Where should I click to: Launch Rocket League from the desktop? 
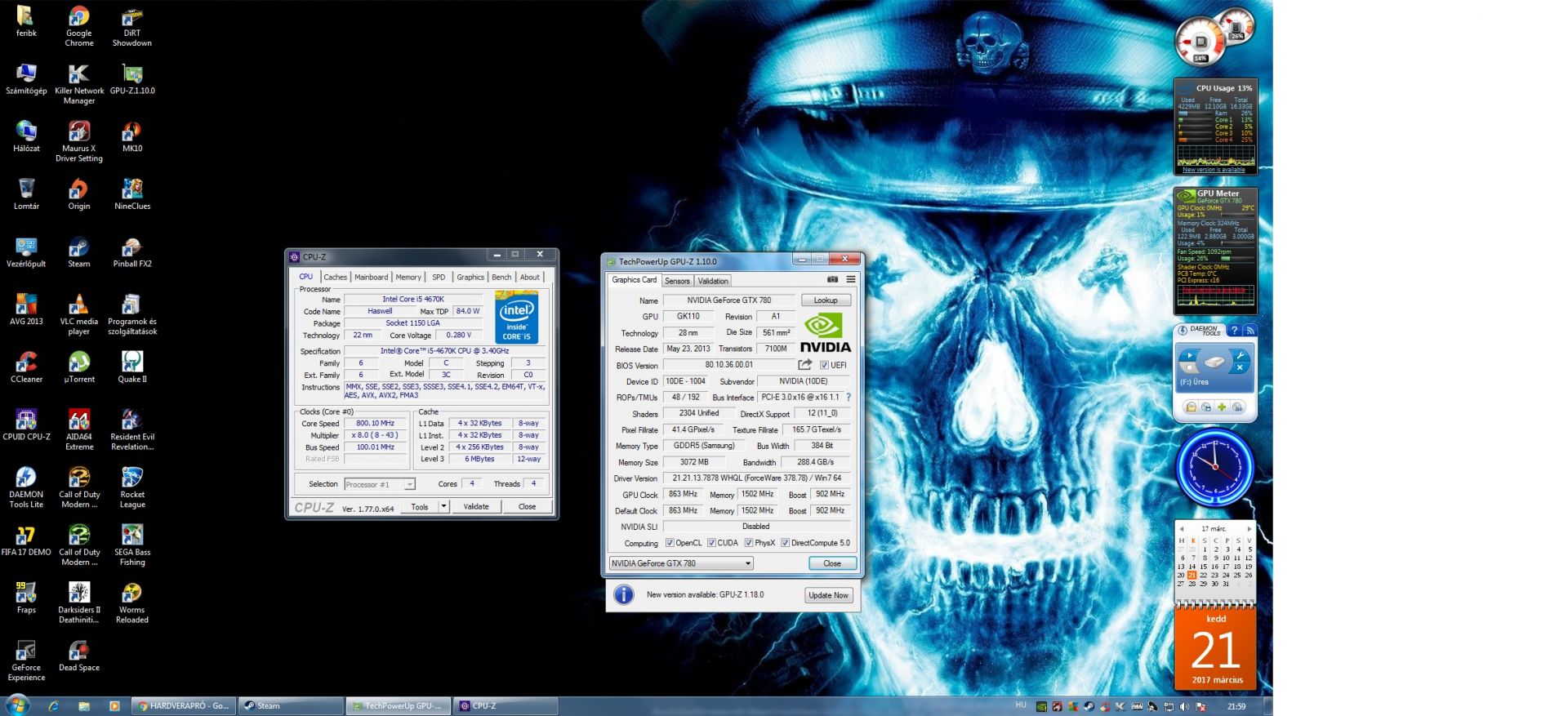click(132, 487)
